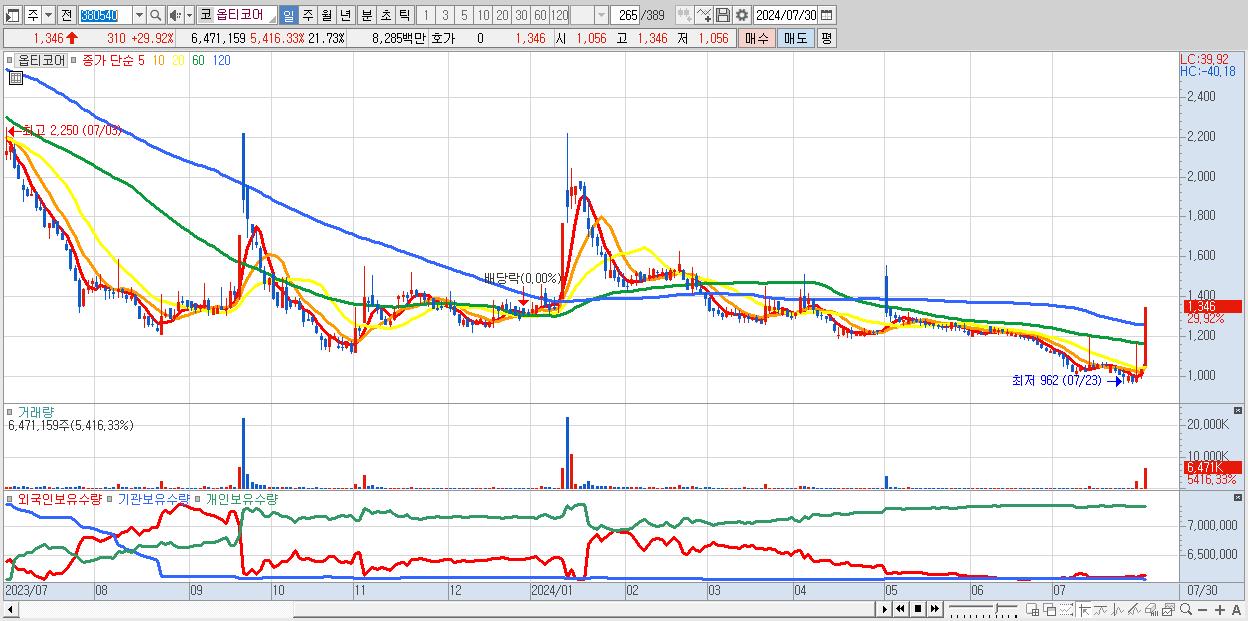Click the pencil trend drawing icon

click(x=1134, y=609)
